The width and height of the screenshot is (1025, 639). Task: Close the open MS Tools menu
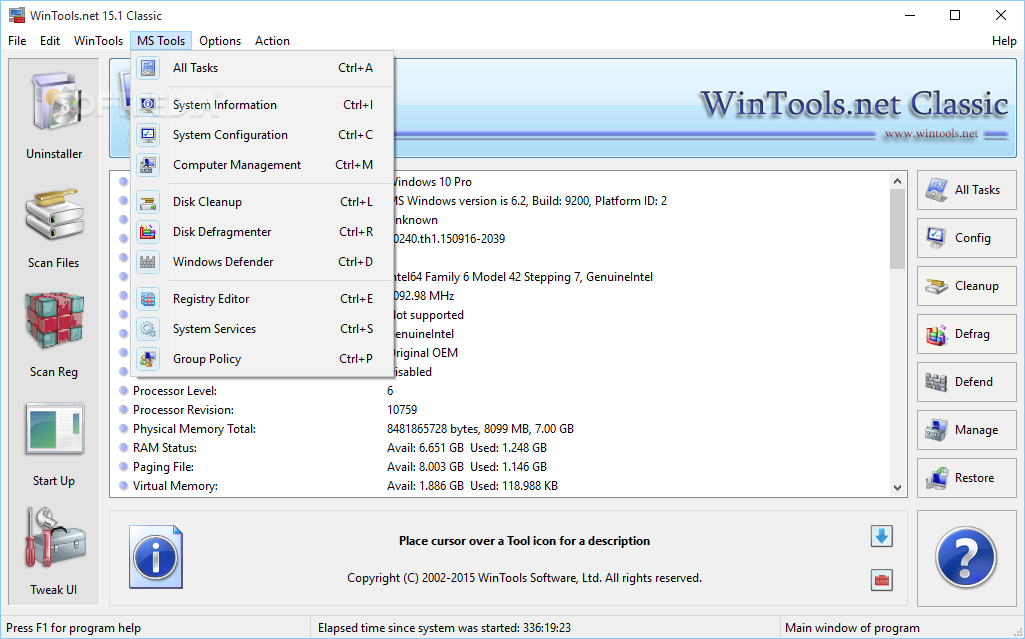tap(161, 41)
